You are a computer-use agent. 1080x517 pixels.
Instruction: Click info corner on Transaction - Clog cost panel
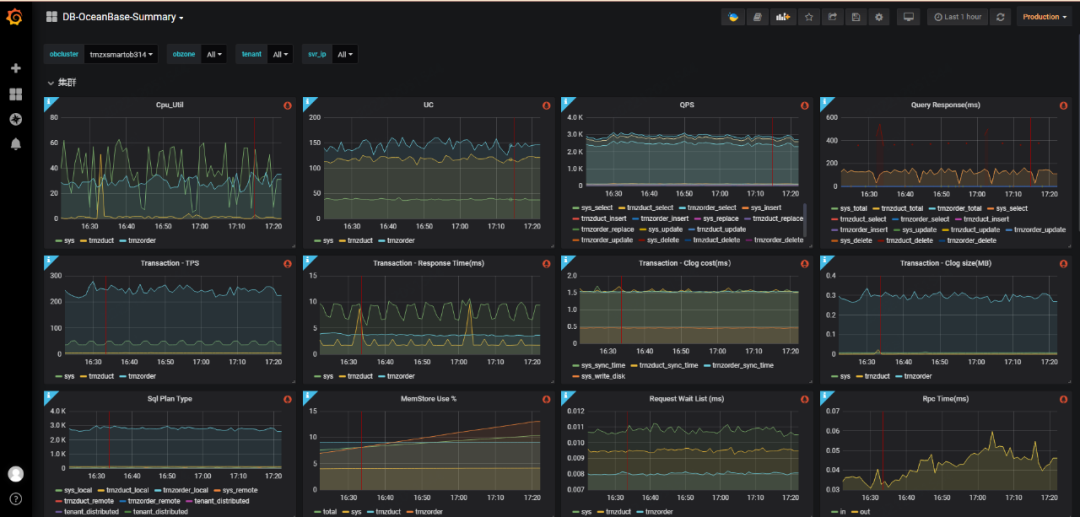pyautogui.click(x=566, y=261)
